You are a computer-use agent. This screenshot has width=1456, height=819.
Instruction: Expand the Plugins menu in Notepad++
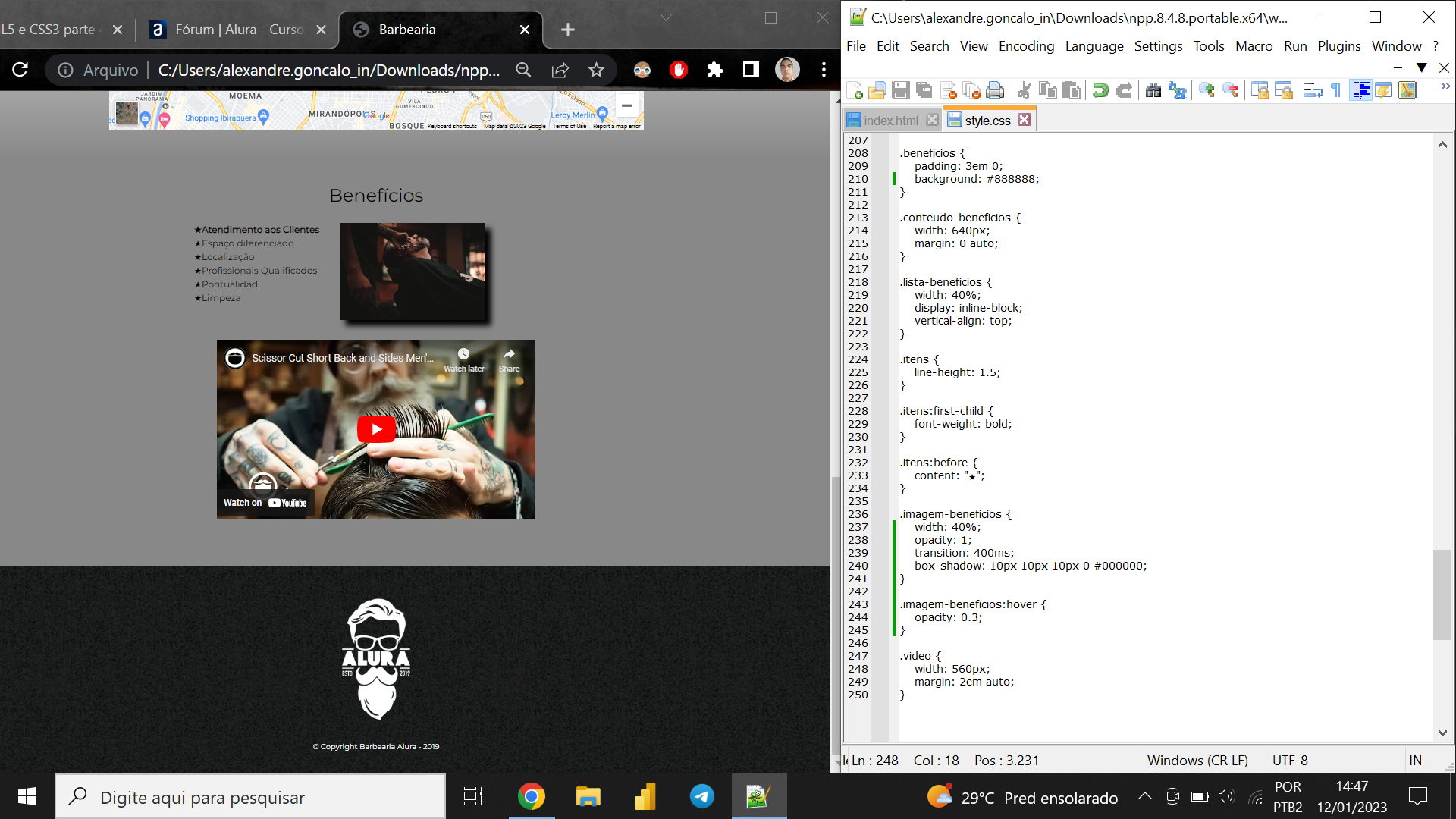[1338, 46]
